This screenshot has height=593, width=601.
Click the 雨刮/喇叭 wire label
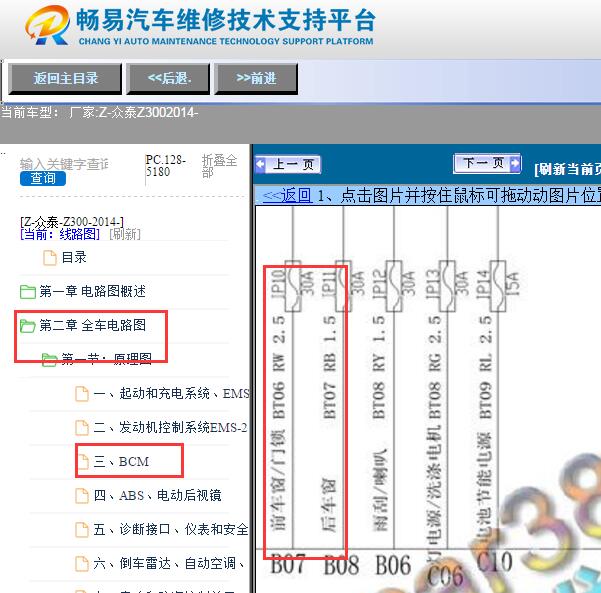point(379,490)
